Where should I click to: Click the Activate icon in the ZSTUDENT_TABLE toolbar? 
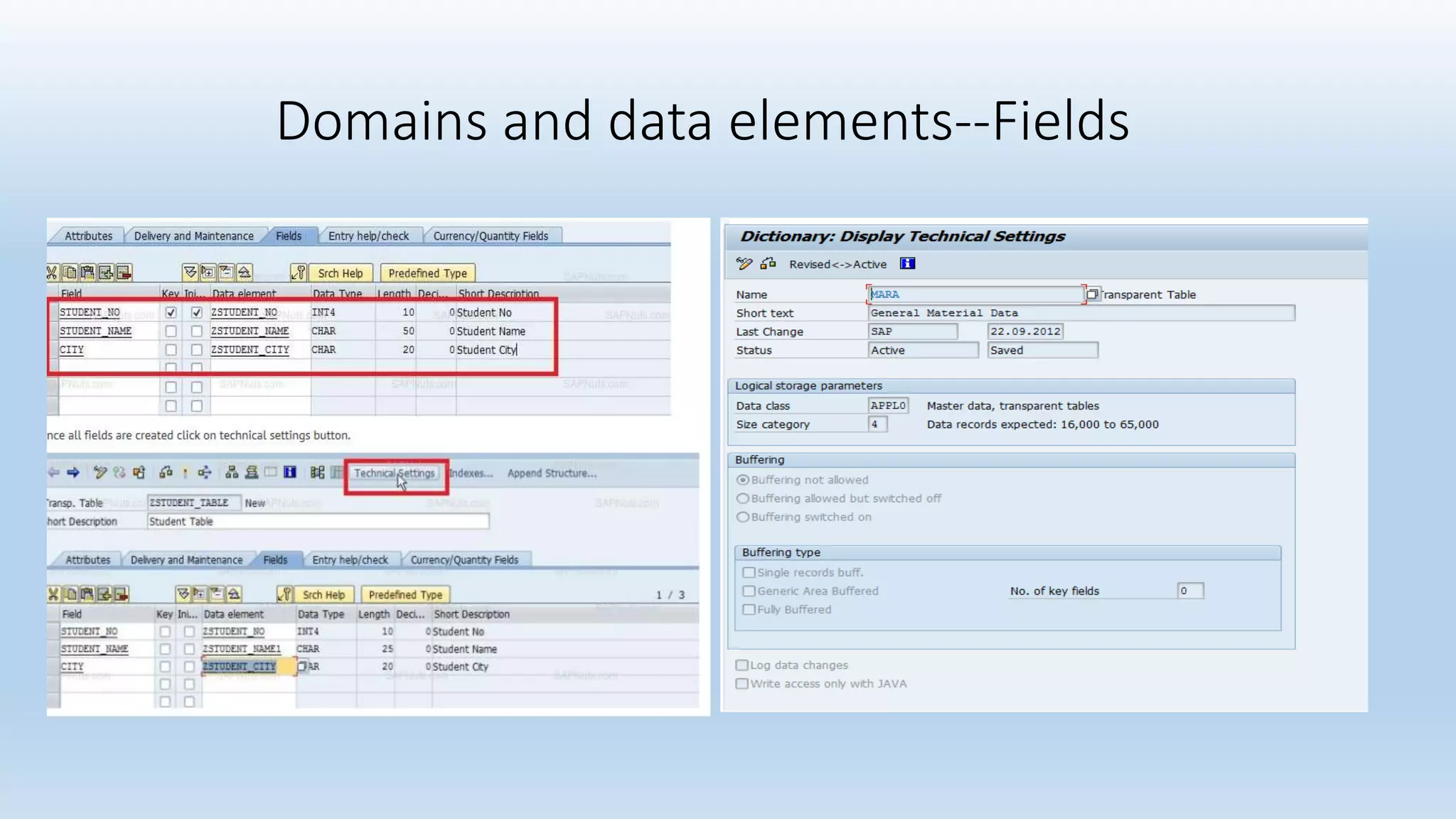tap(185, 472)
